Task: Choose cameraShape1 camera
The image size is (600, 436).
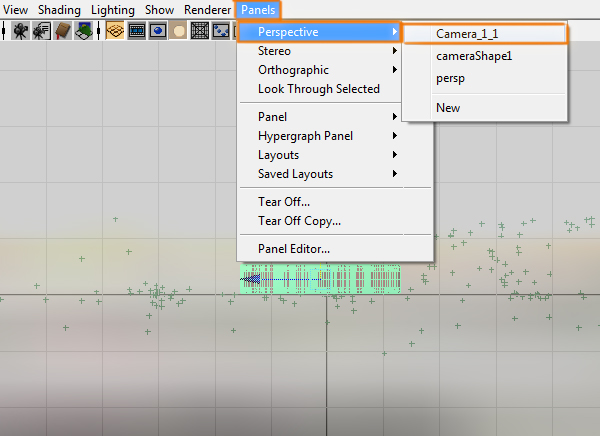Action: (484, 56)
